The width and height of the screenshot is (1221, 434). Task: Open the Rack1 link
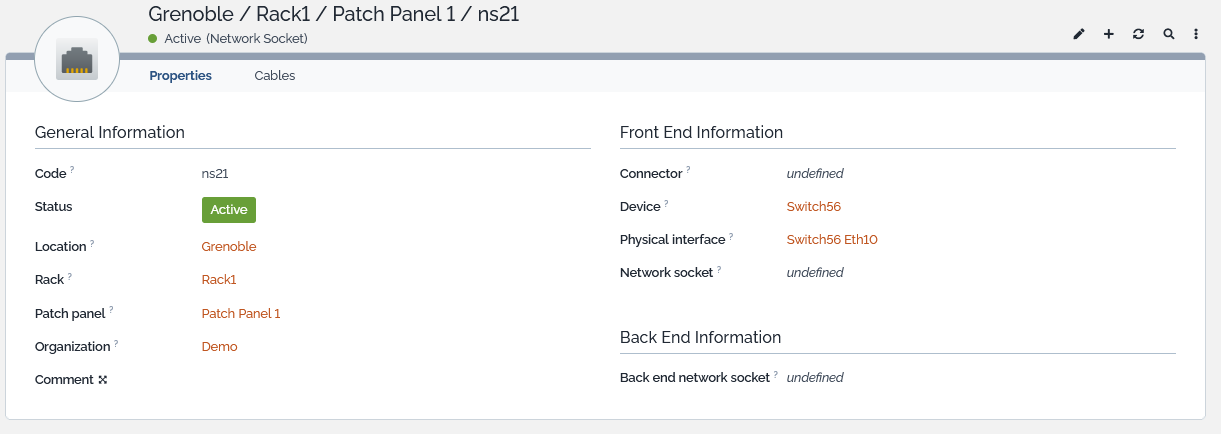[x=219, y=280]
